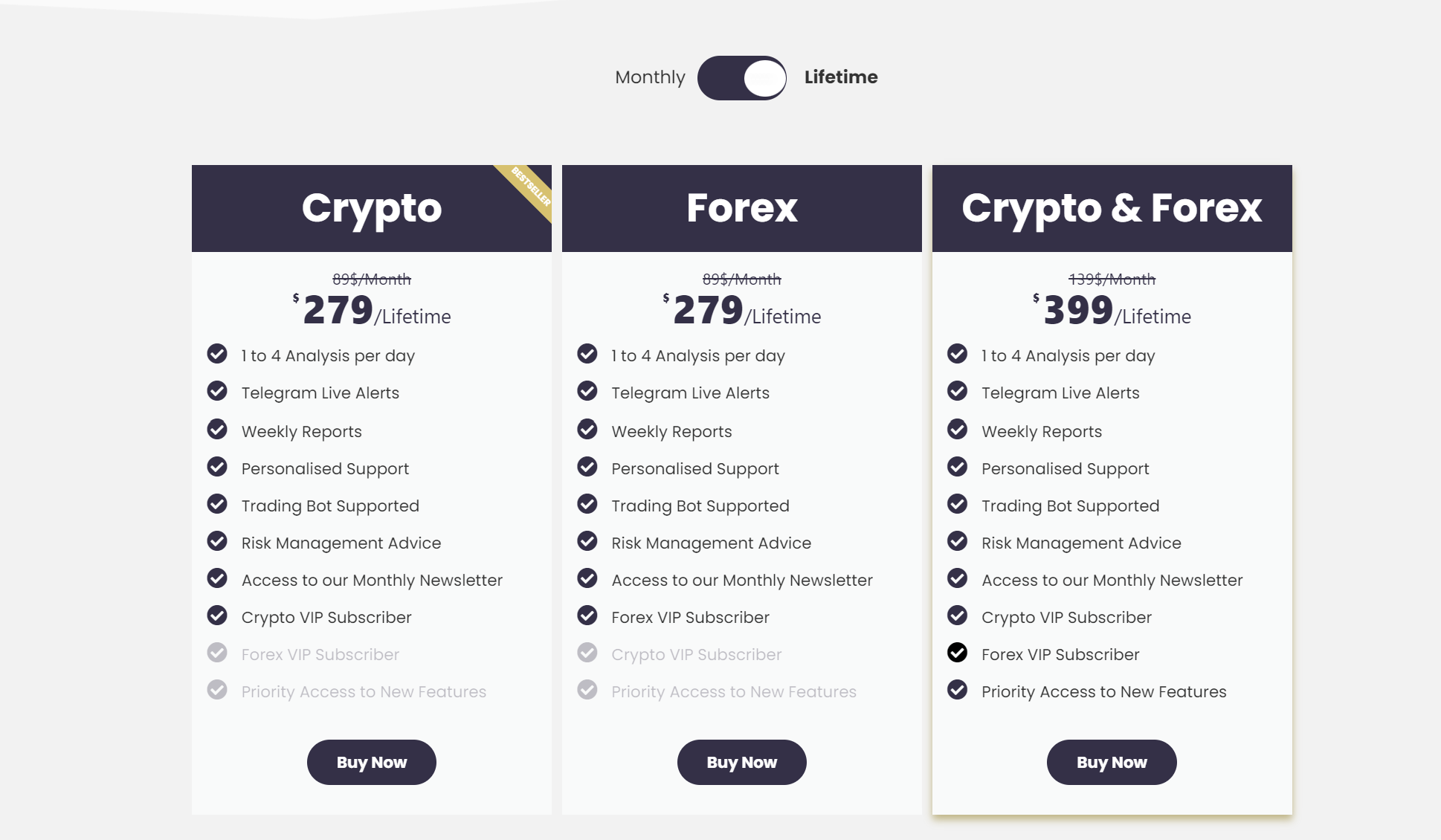
Task: Select the Crypto & Forex plan tab
Action: 1111,208
